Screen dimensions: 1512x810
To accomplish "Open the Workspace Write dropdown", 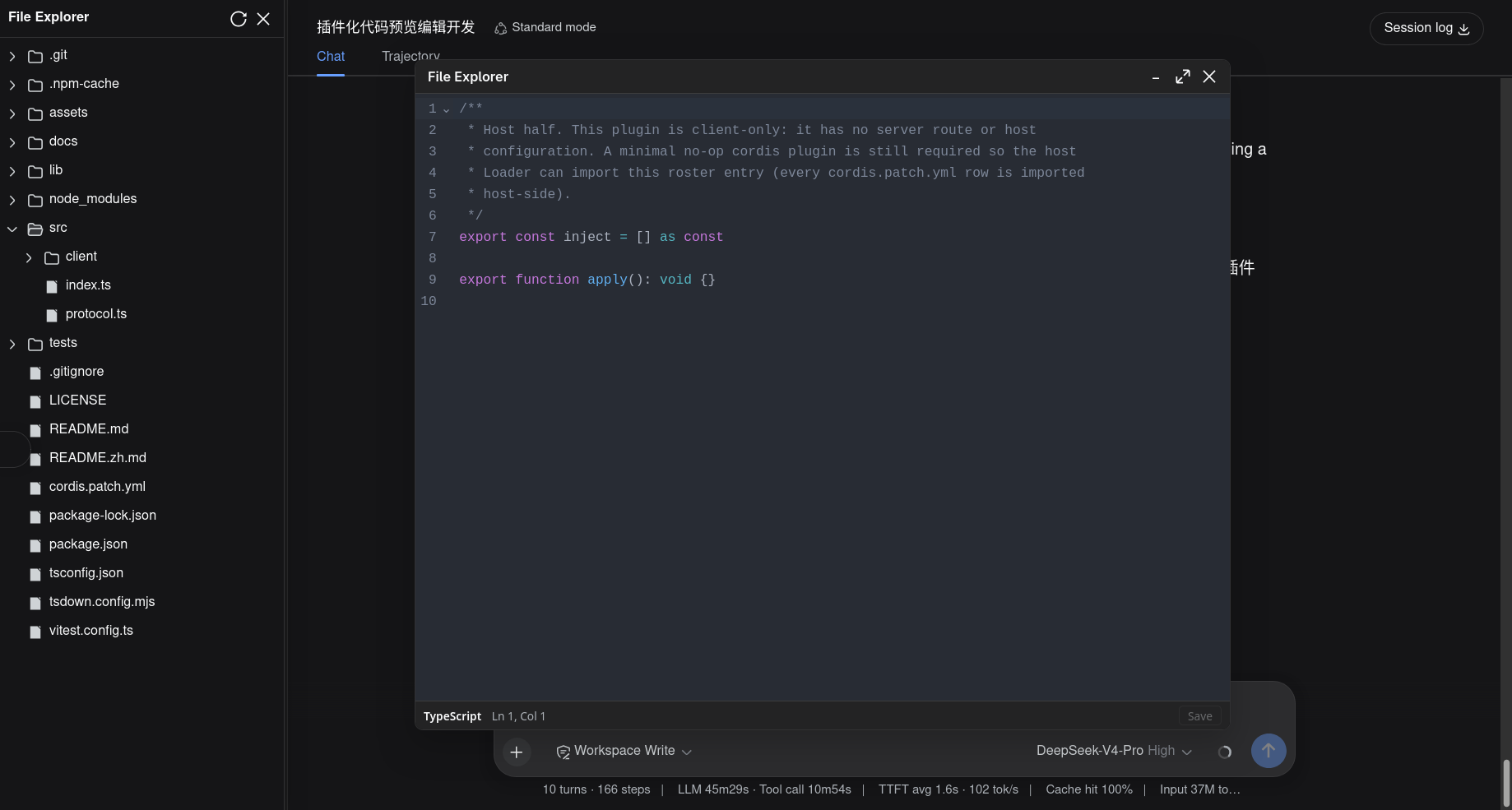I will (624, 751).
